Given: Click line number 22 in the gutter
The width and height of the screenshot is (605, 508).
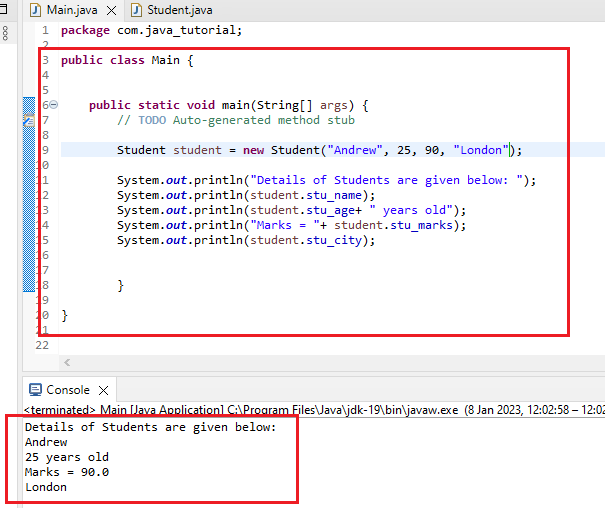Looking at the screenshot, I should 42,345.
